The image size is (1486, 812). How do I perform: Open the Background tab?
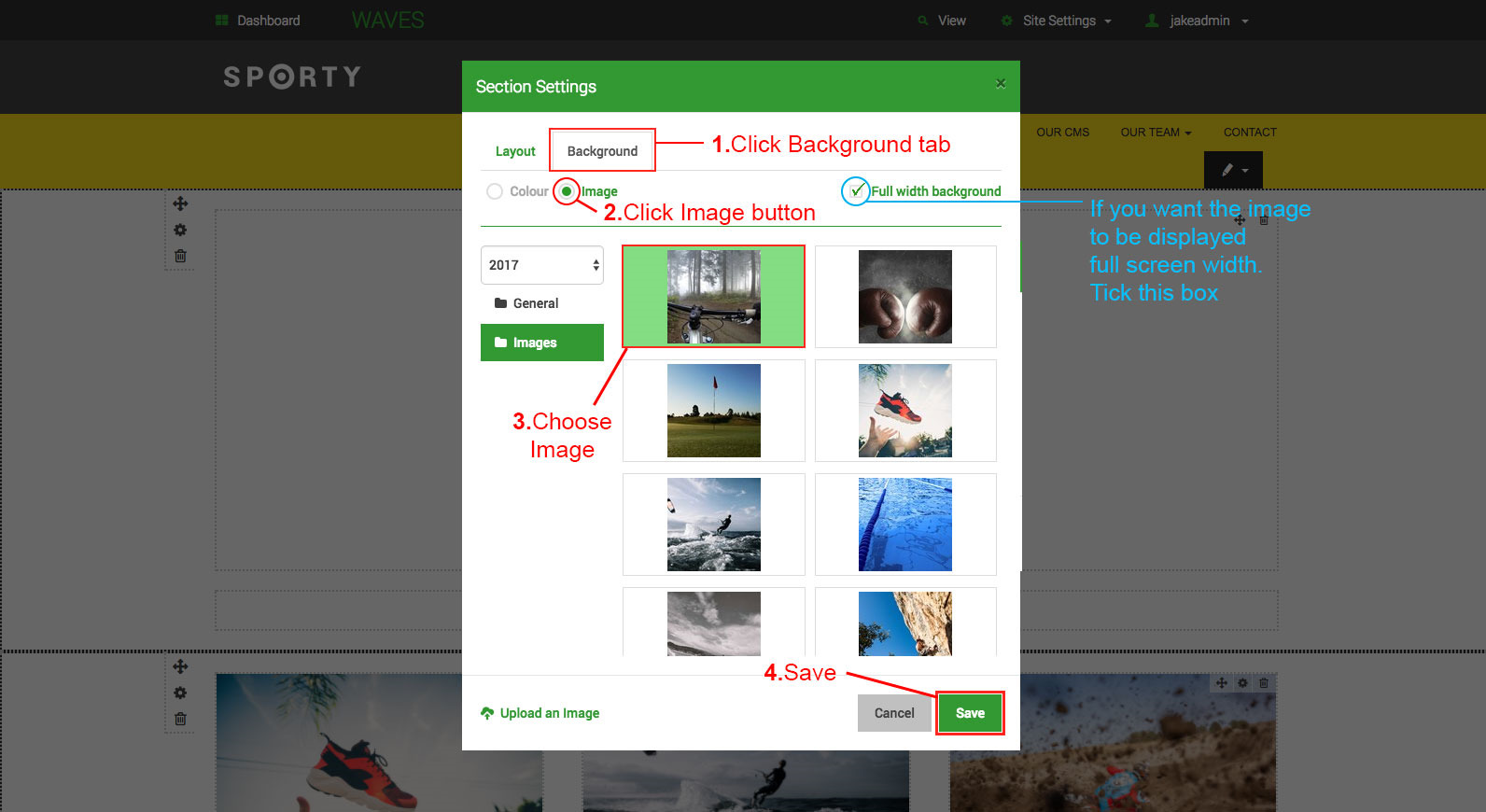602,151
